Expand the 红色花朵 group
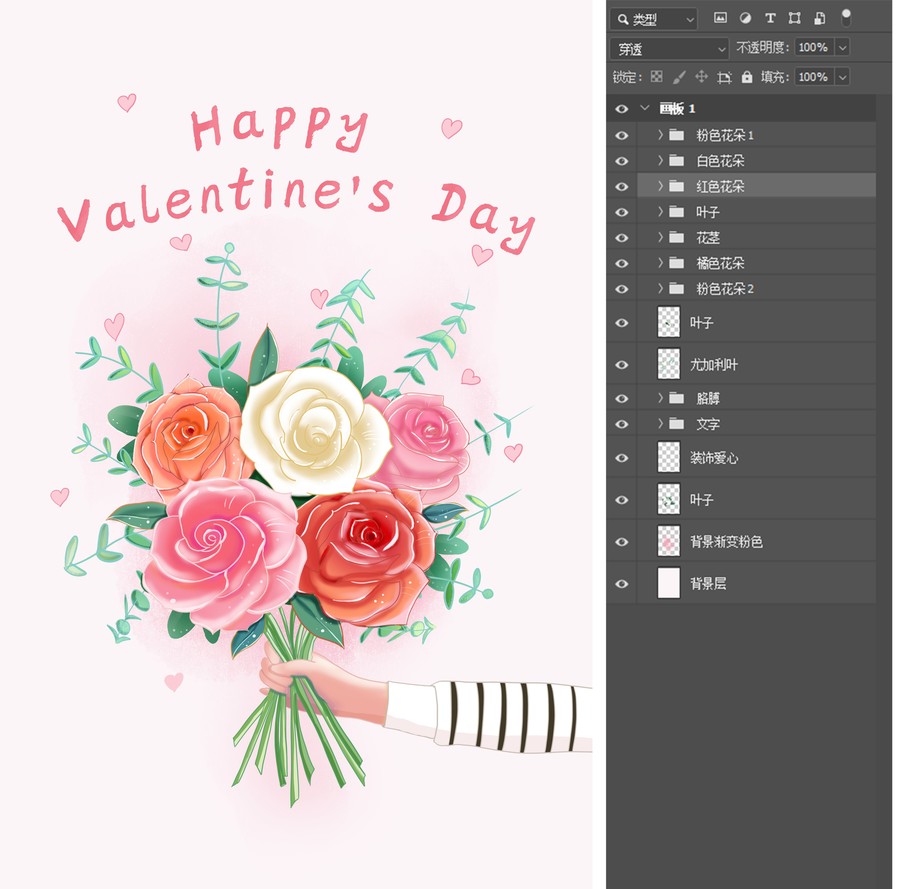Screen dimensions: 900x889 pos(660,186)
